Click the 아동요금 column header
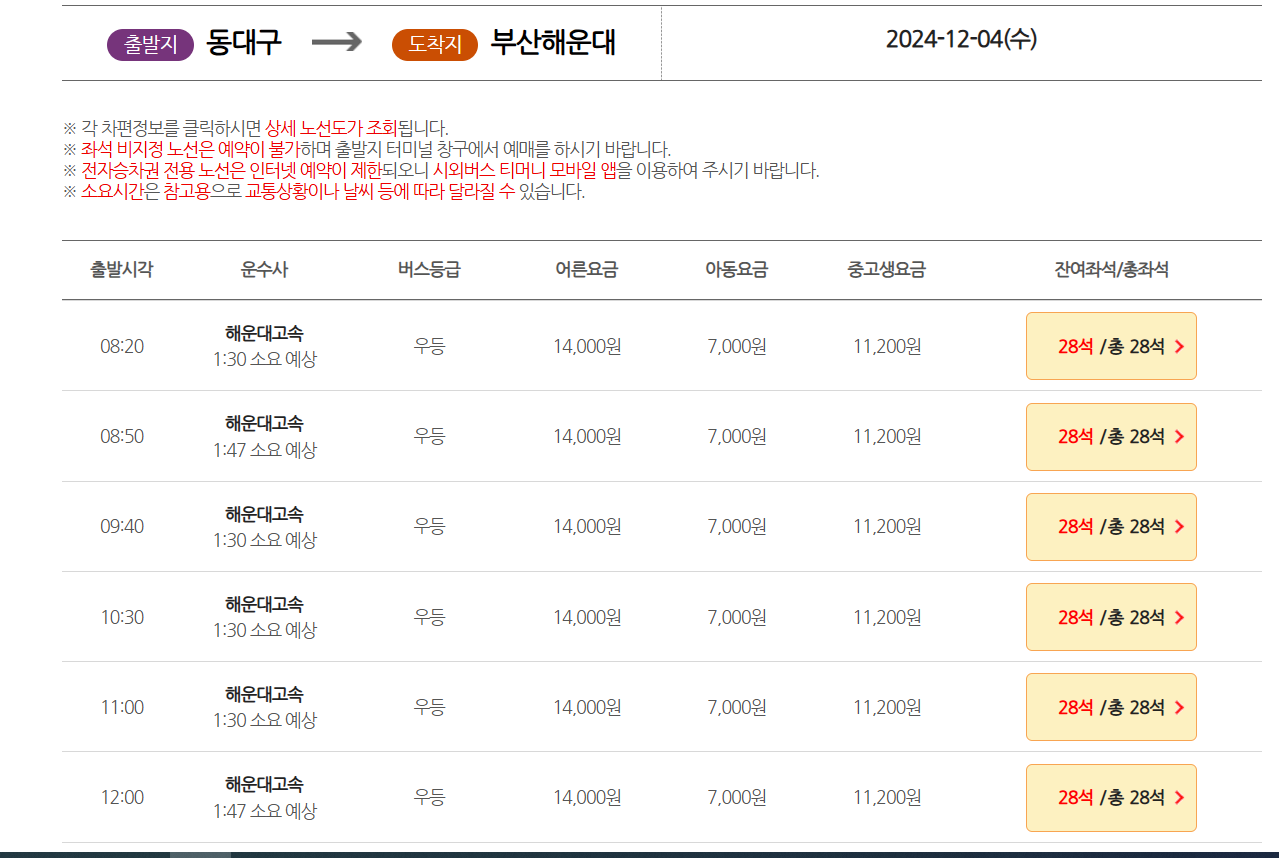 click(737, 269)
